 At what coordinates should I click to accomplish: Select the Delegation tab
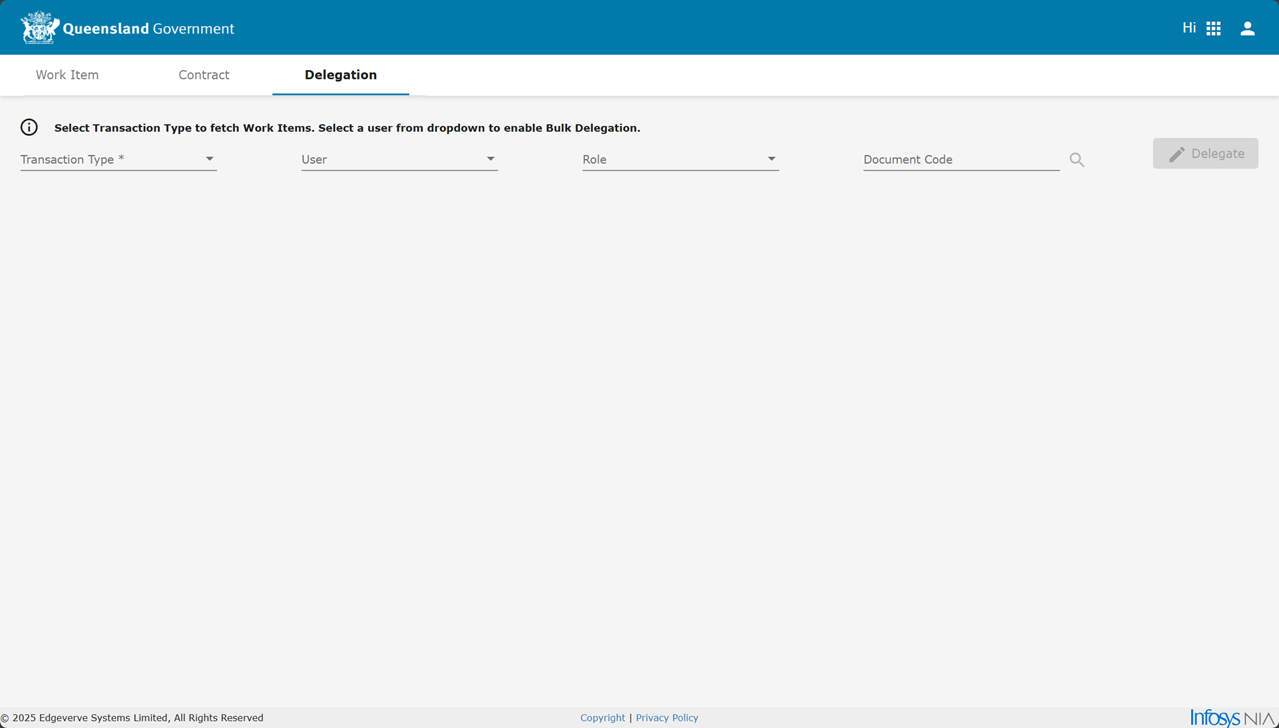pyautogui.click(x=340, y=75)
